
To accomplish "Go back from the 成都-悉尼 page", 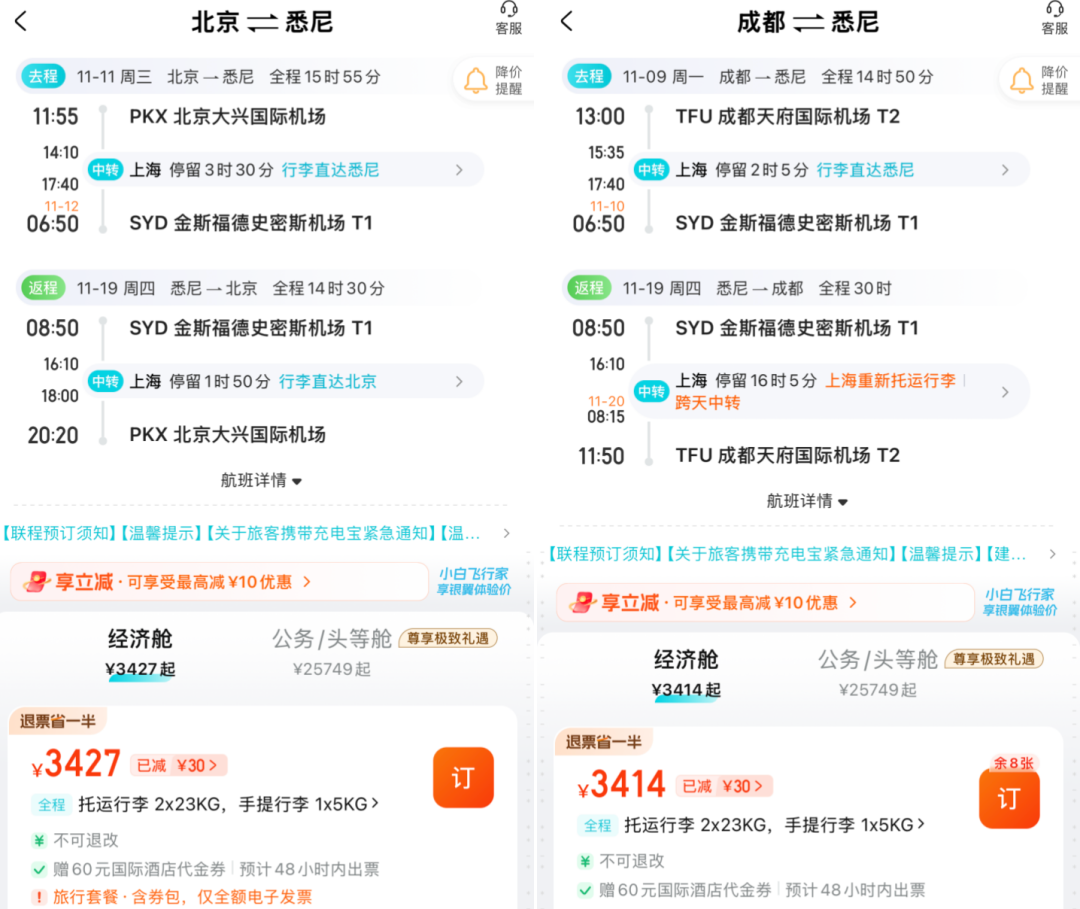I will click(567, 21).
